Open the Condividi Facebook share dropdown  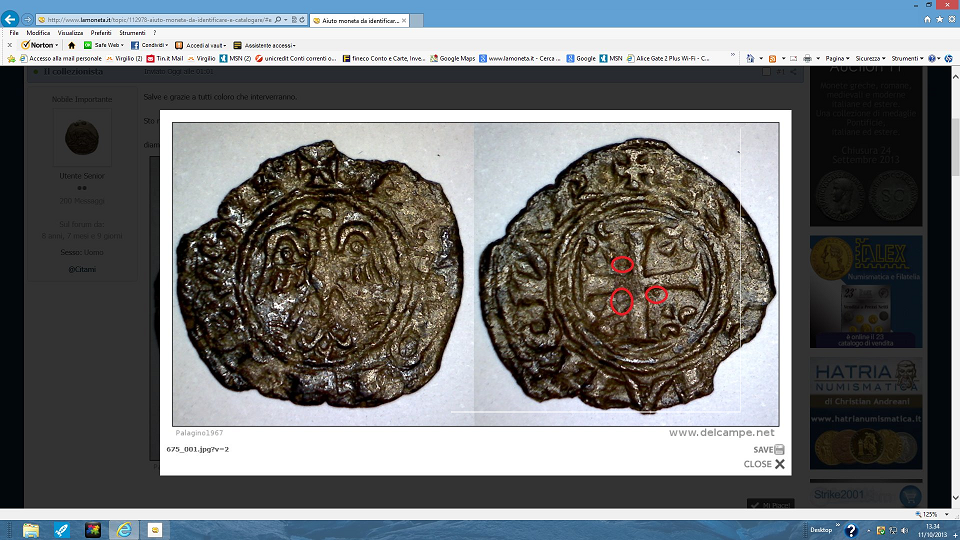(x=149, y=45)
